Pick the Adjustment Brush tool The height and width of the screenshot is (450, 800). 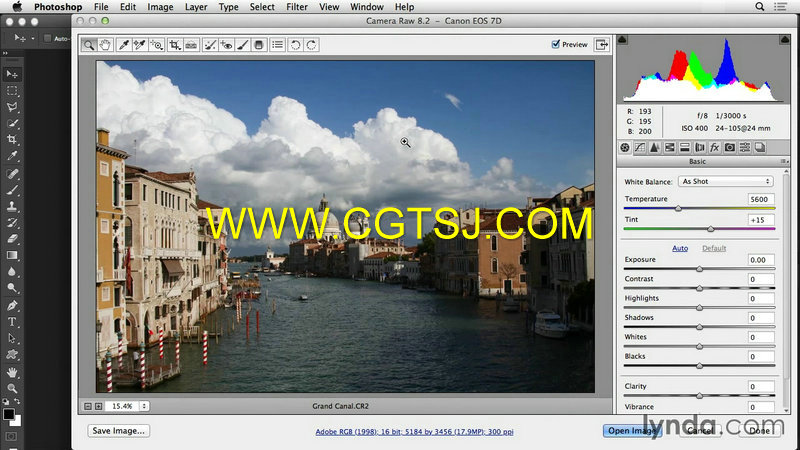243,45
